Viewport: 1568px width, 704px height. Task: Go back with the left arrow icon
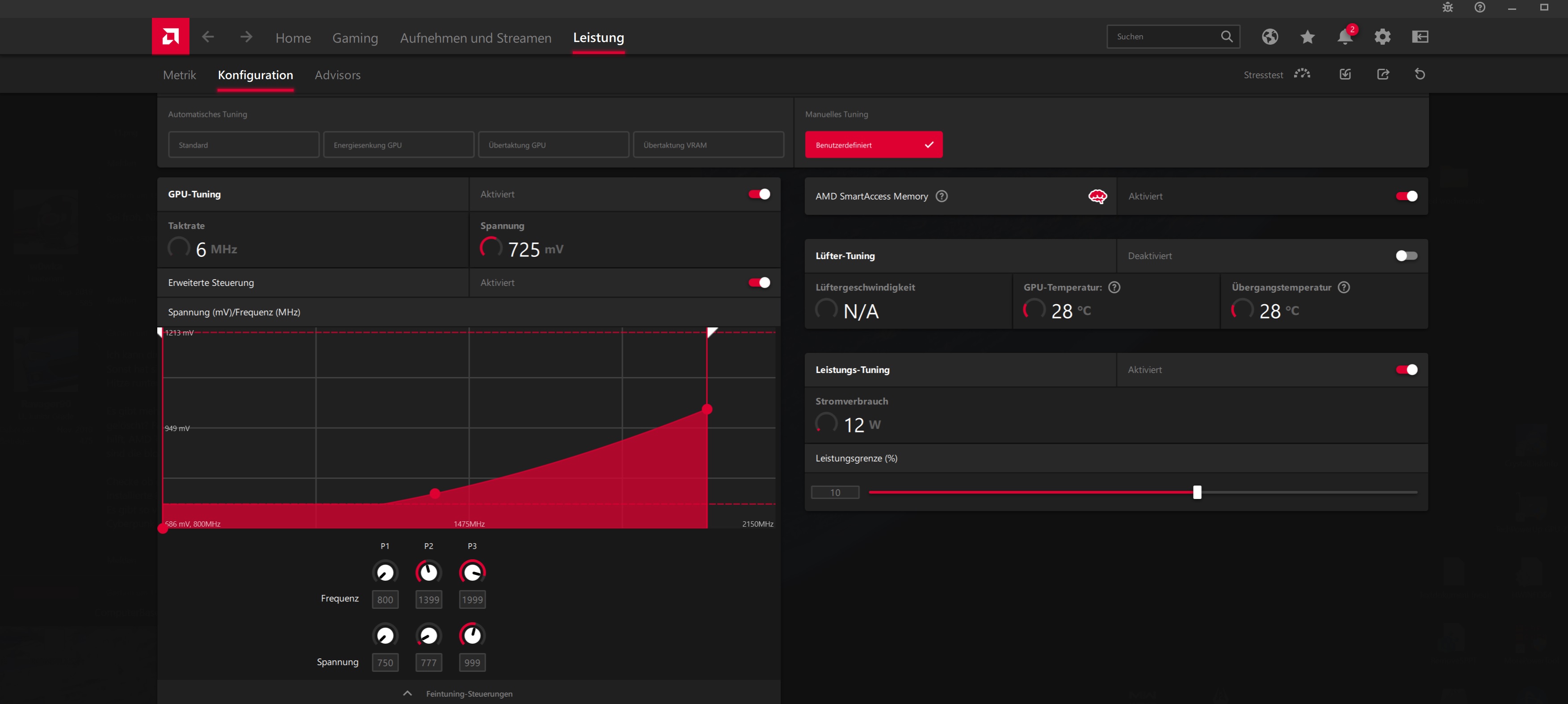[208, 37]
